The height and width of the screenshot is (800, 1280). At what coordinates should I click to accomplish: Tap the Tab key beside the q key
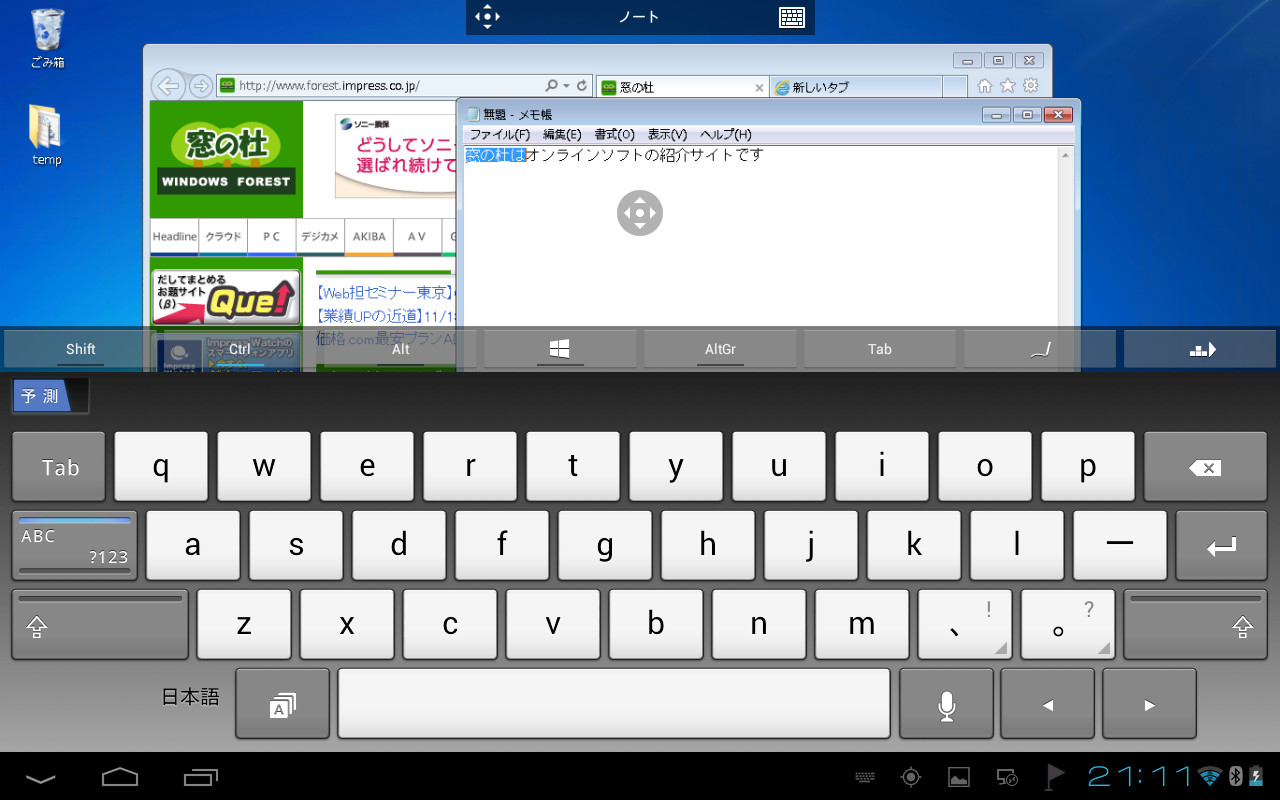tap(59, 467)
